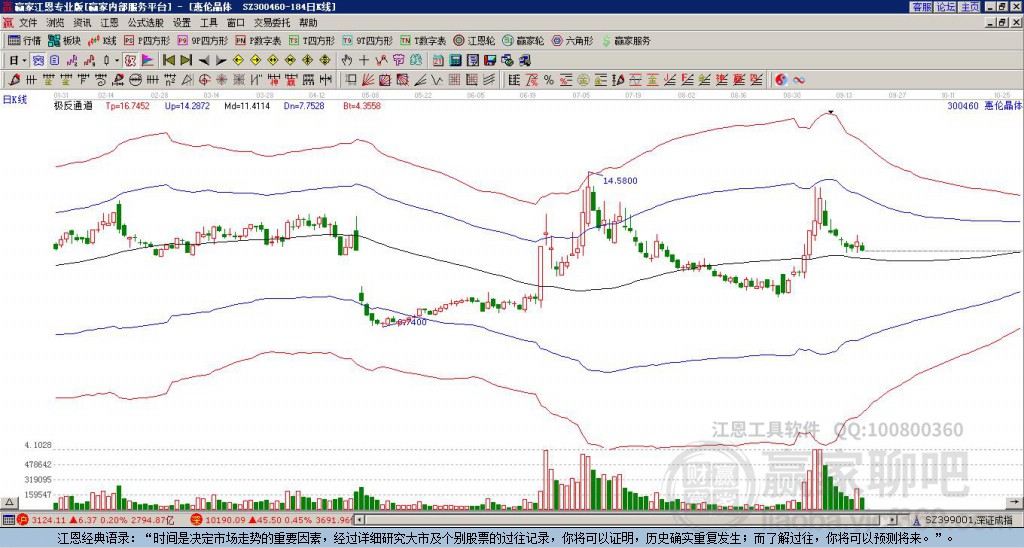Image resolution: width=1024 pixels, height=548 pixels.
Task: Open the 9T四方形 tool
Action: [x=367, y=40]
